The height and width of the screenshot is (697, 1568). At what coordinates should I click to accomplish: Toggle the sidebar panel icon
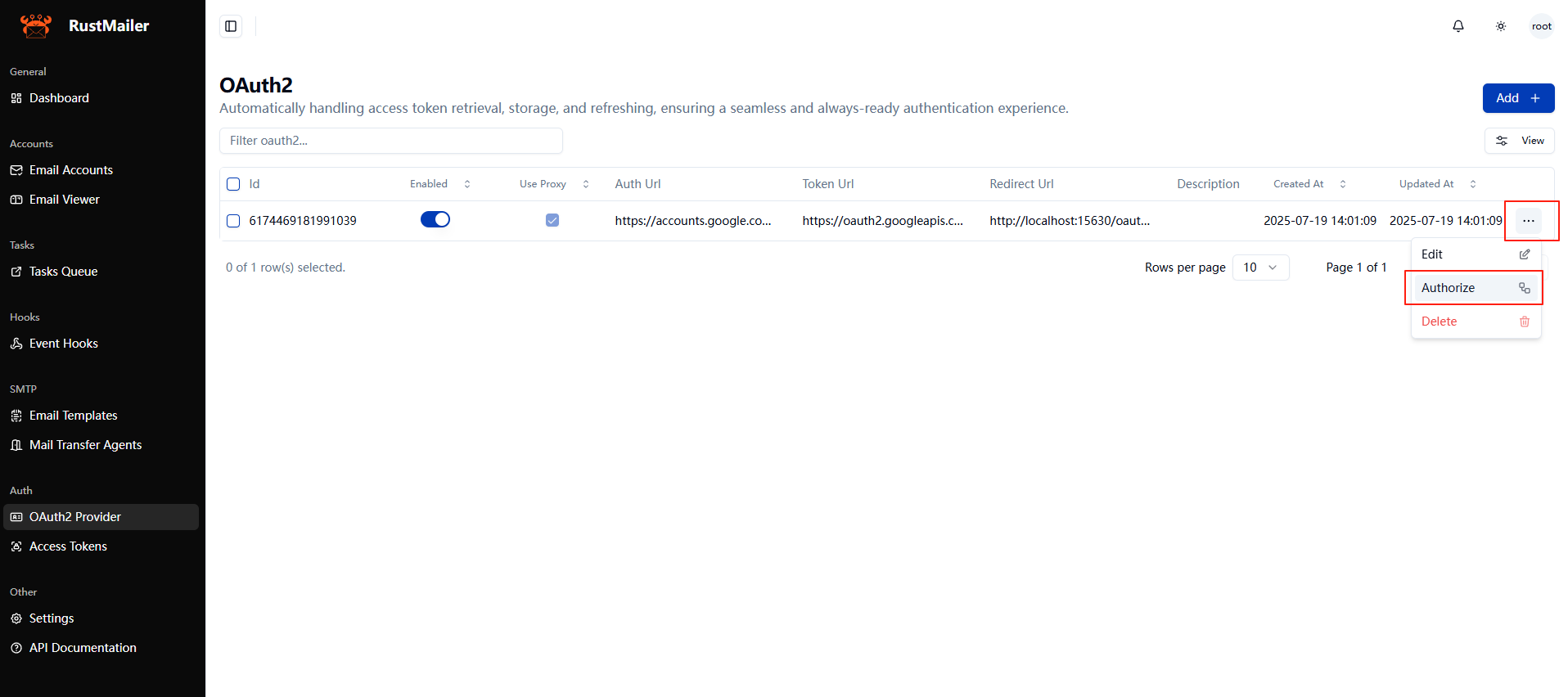pyautogui.click(x=231, y=26)
